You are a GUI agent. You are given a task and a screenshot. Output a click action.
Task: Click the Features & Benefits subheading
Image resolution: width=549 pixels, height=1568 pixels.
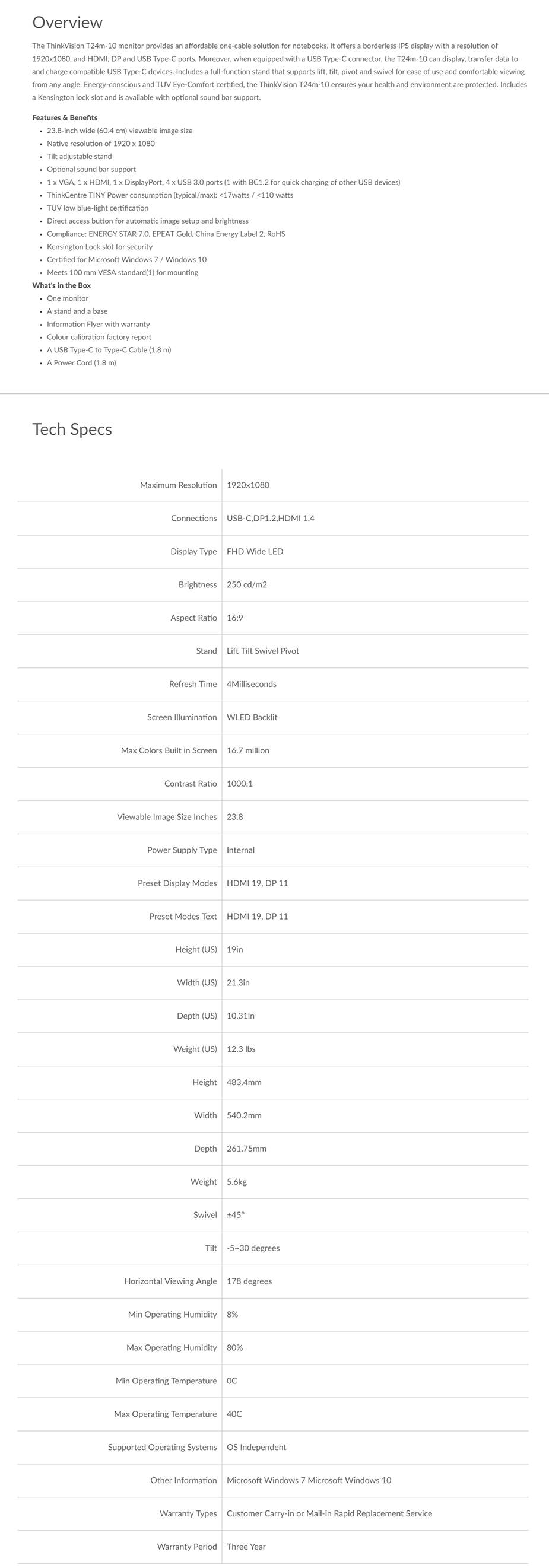pos(65,117)
